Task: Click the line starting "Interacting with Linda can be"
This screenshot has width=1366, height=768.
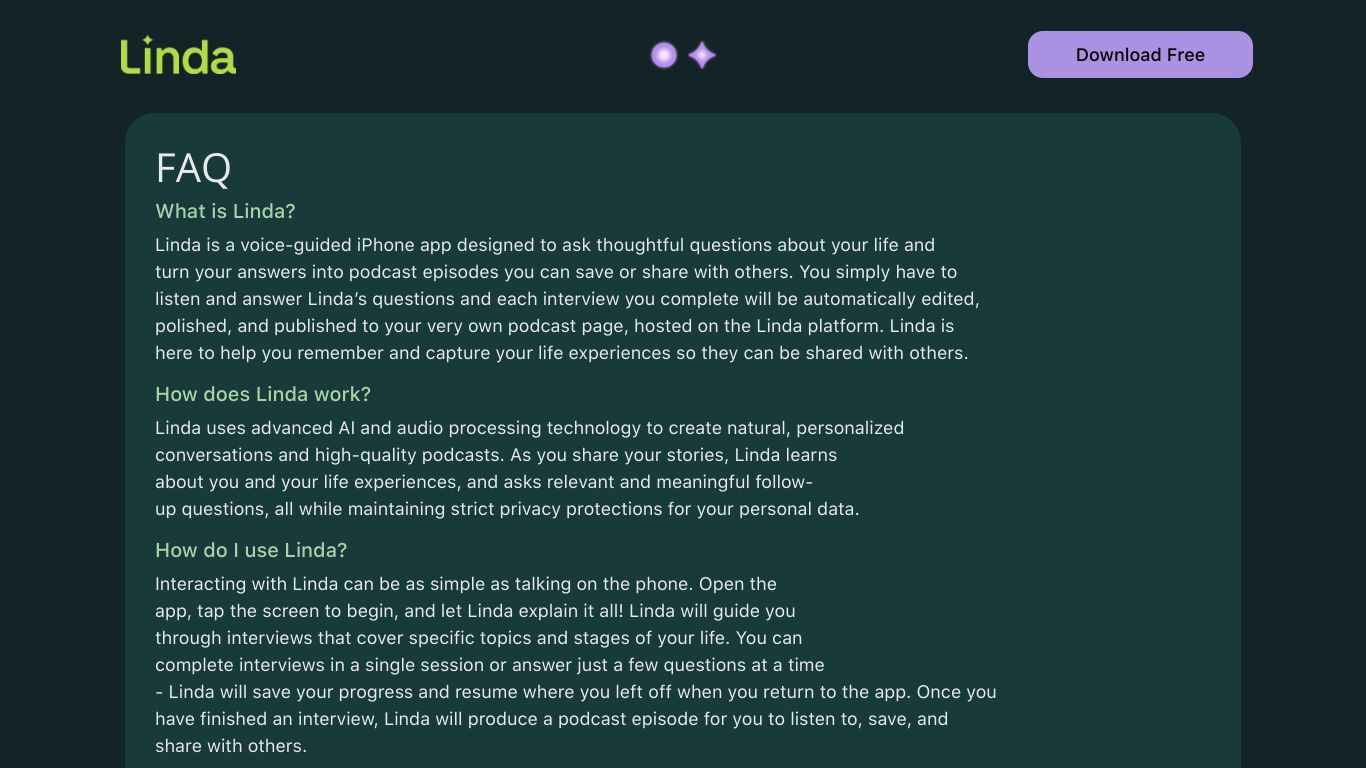Action: click(466, 584)
